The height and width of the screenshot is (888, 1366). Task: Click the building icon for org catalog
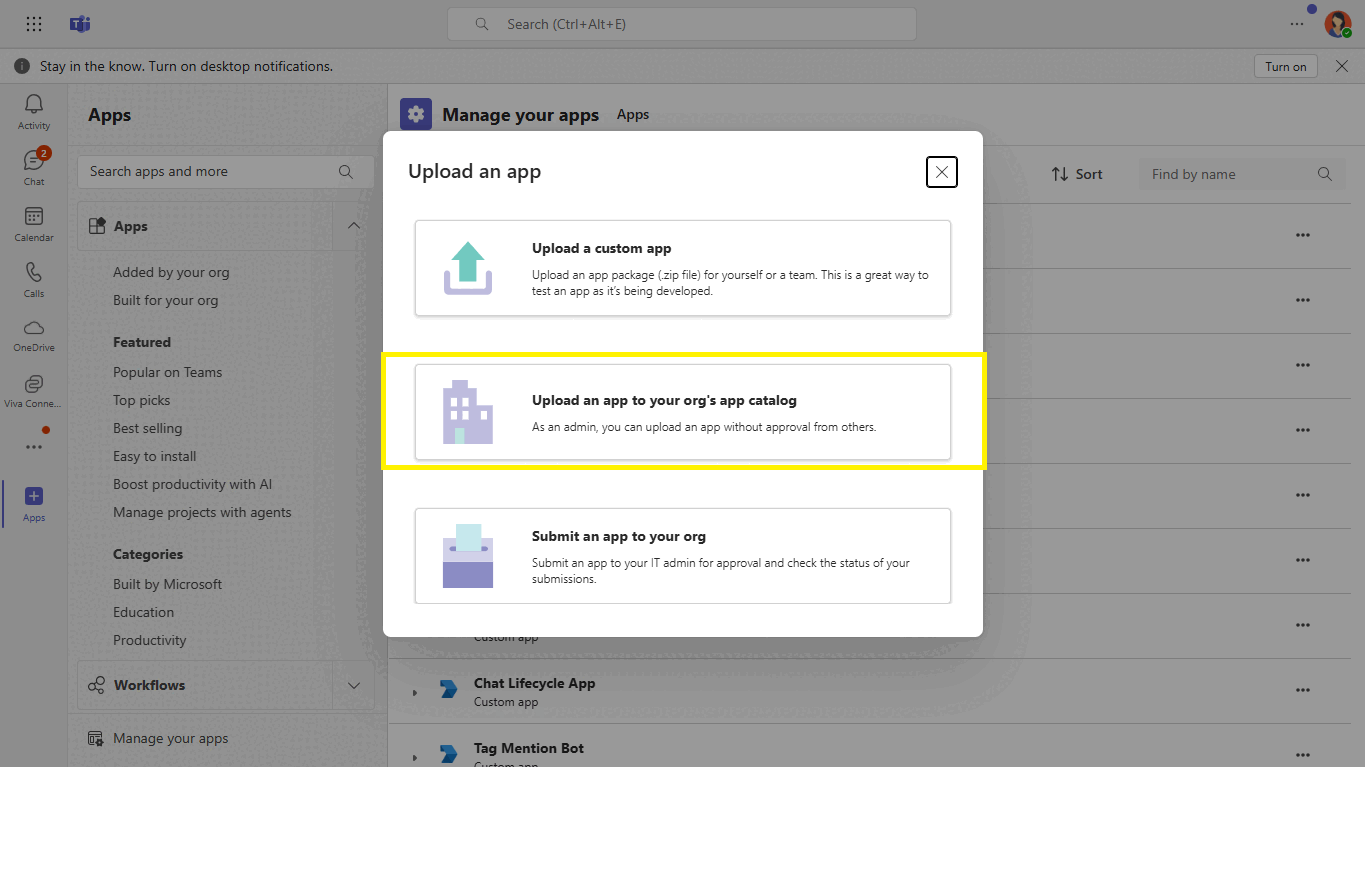pos(468,412)
